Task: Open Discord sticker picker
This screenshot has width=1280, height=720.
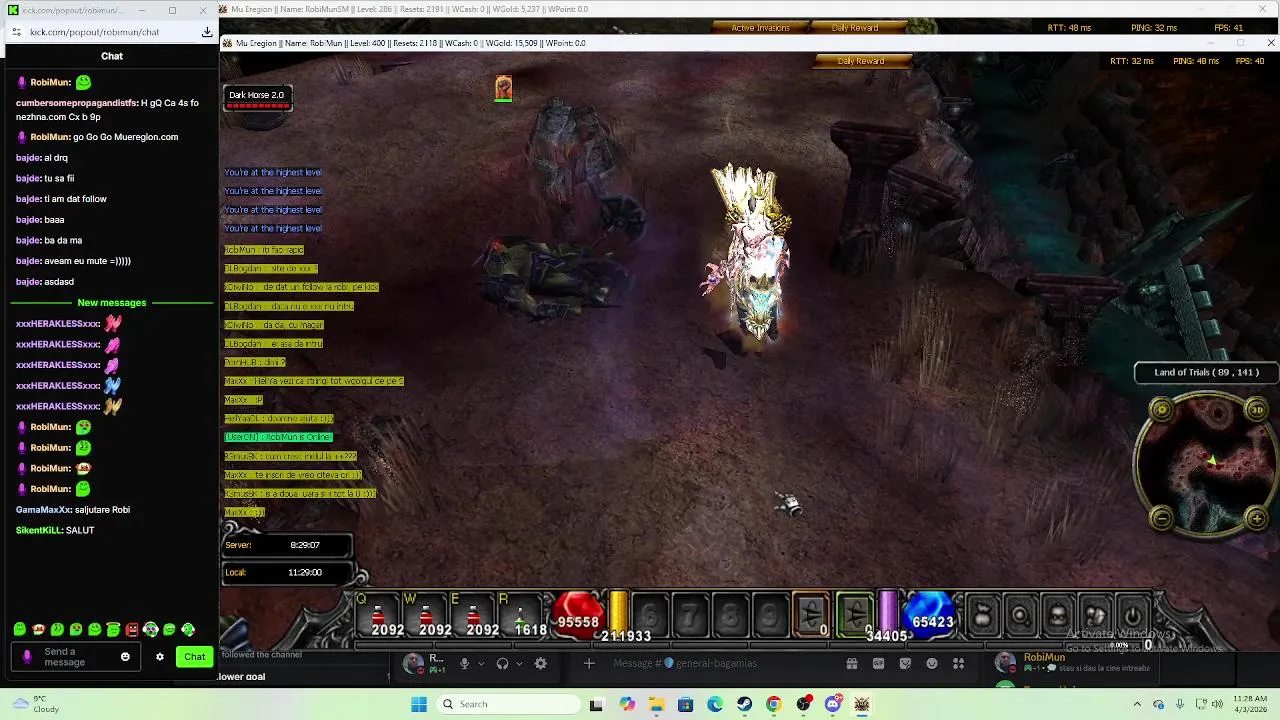Action: [x=905, y=663]
